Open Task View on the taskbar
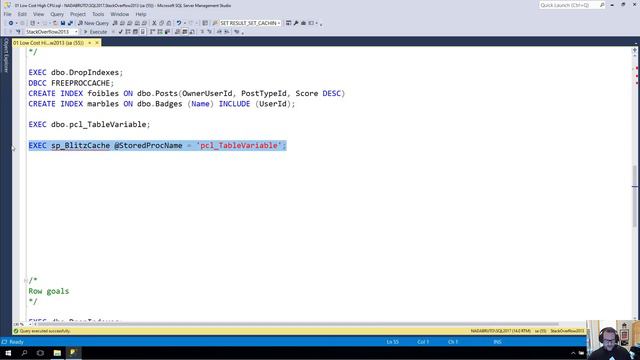640x360 pixels. tap(40, 353)
